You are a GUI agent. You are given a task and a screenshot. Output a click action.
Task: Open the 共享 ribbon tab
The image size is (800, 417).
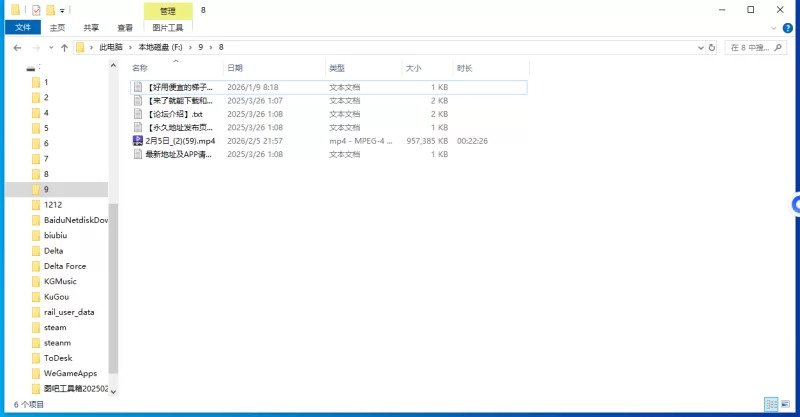pos(91,28)
